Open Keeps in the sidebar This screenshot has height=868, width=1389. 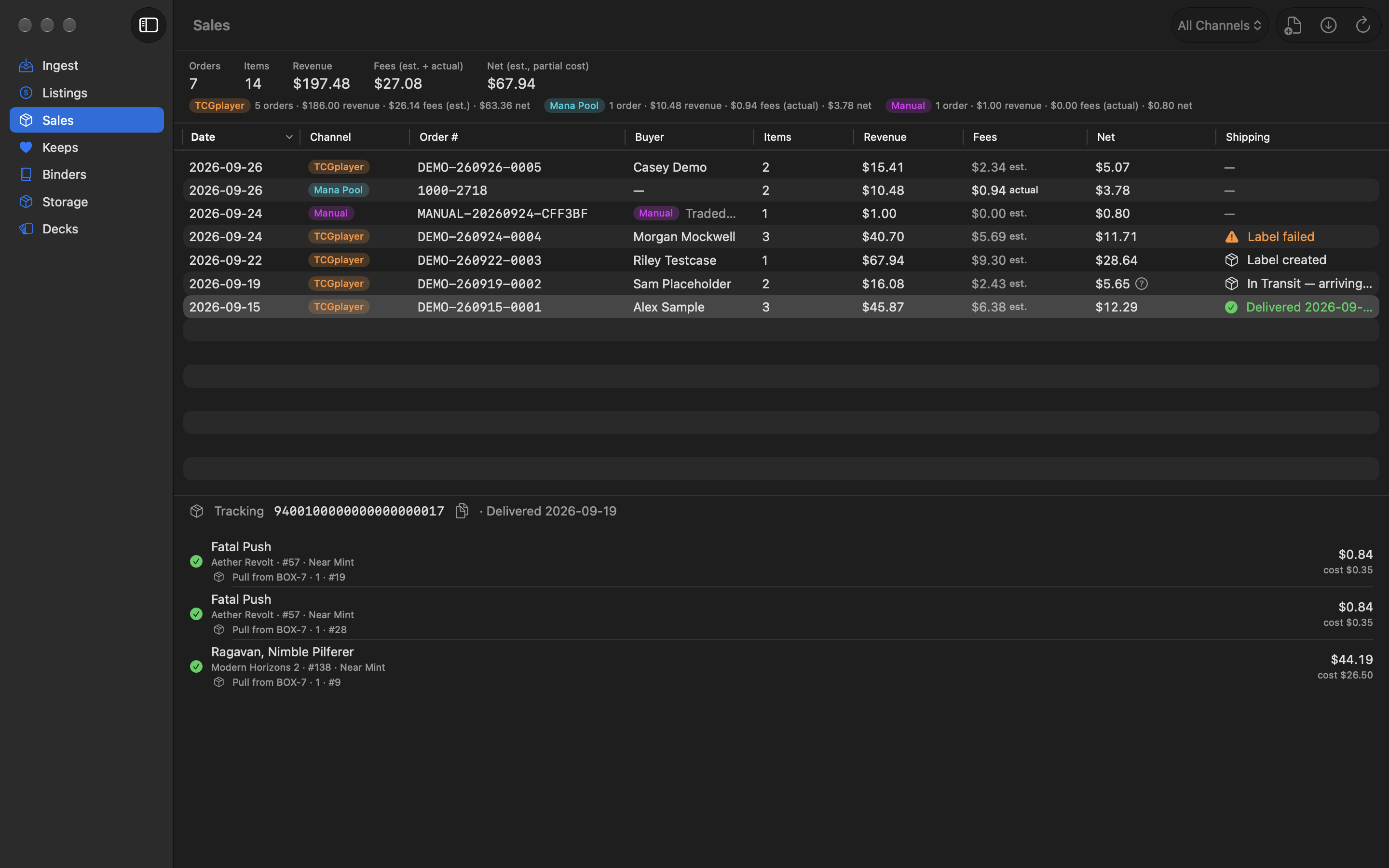click(87, 147)
